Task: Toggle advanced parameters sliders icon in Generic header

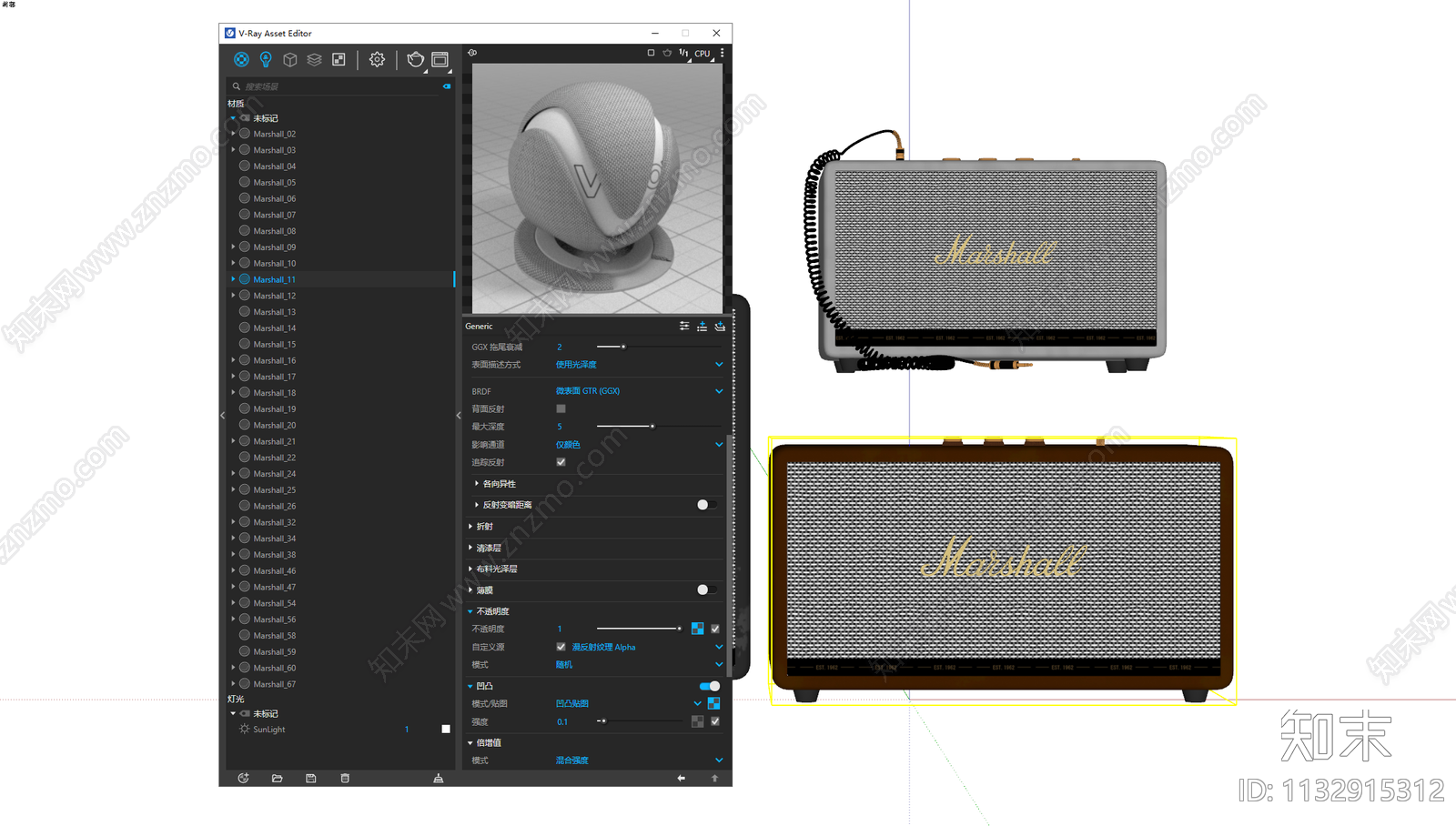Action: pos(684,326)
